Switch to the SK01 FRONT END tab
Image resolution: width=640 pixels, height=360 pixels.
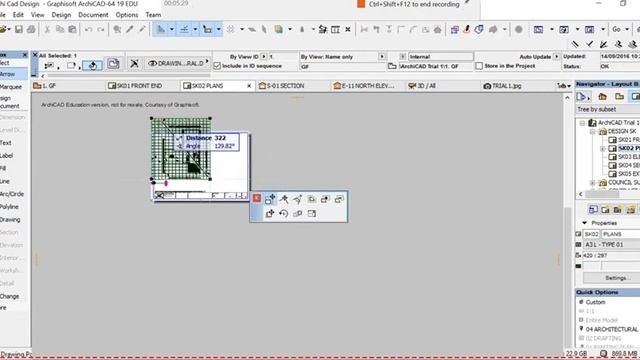(x=142, y=86)
